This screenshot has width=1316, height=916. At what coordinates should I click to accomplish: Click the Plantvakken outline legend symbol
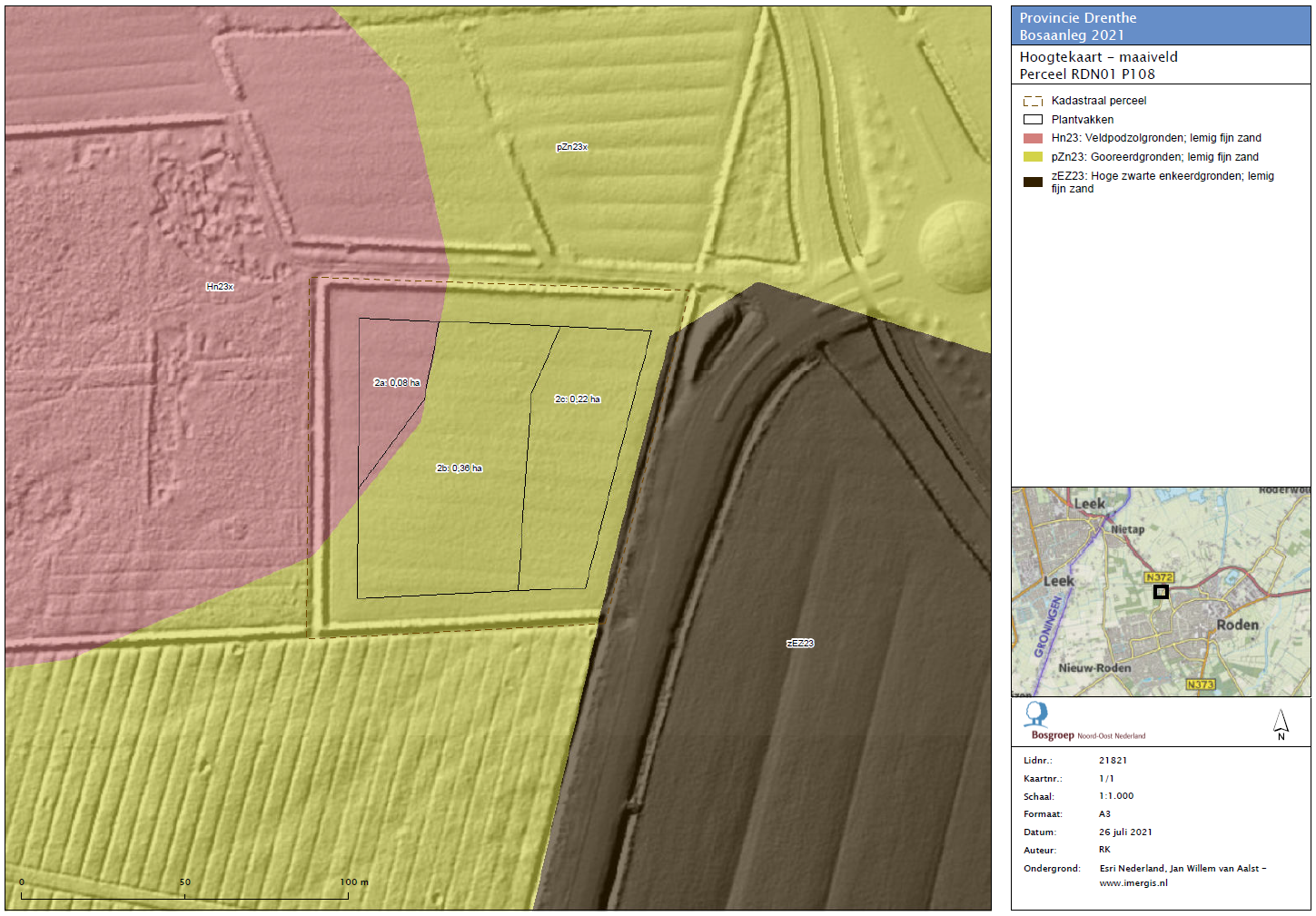pyautogui.click(x=1033, y=120)
